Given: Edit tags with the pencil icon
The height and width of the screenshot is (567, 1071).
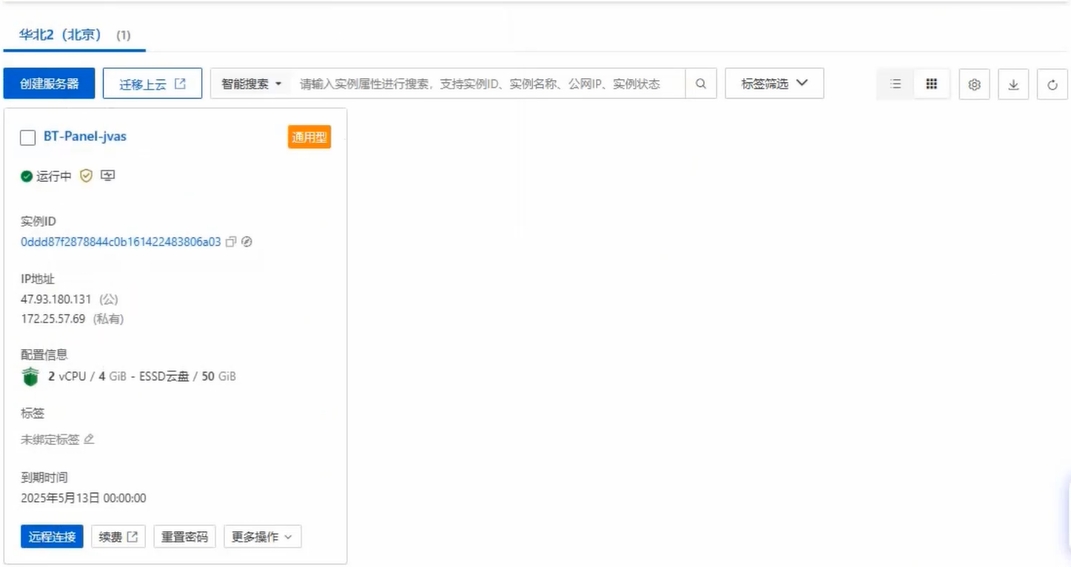Looking at the screenshot, I should point(89,439).
